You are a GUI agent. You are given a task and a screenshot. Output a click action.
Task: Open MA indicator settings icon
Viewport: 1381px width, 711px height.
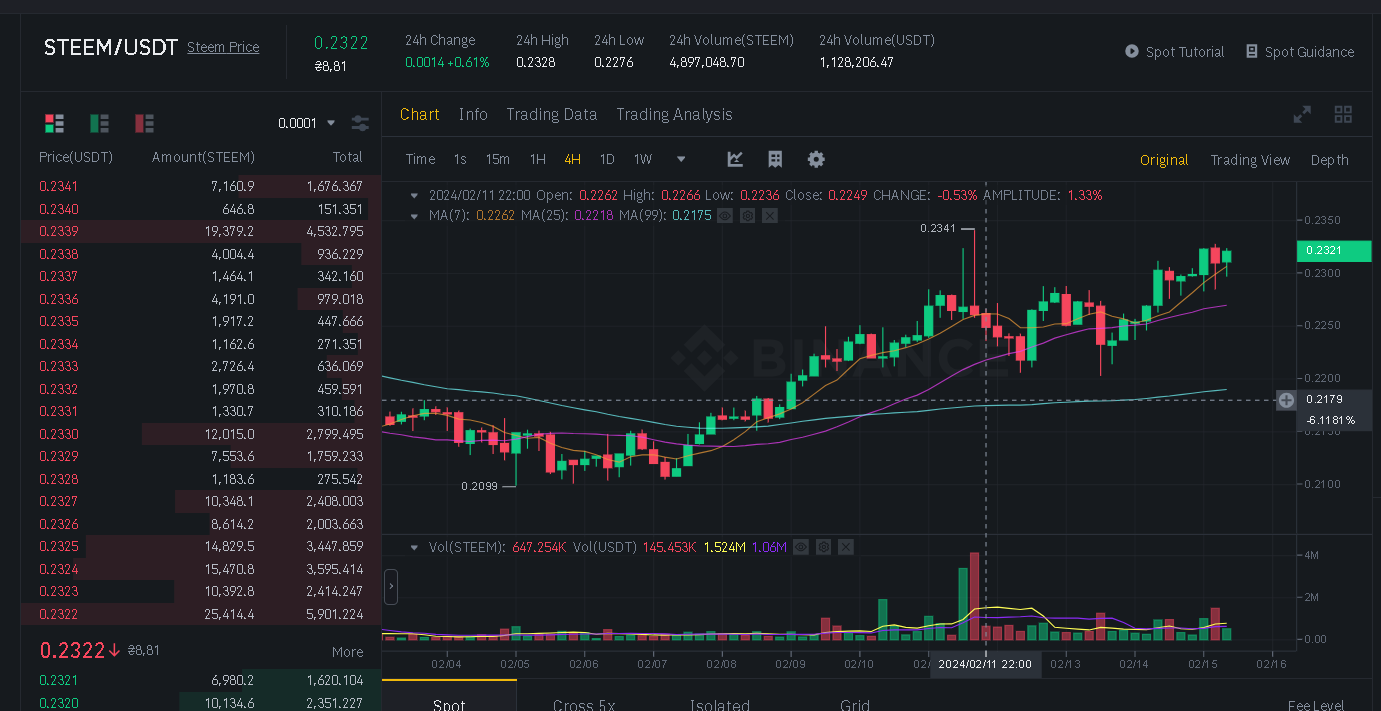747,215
